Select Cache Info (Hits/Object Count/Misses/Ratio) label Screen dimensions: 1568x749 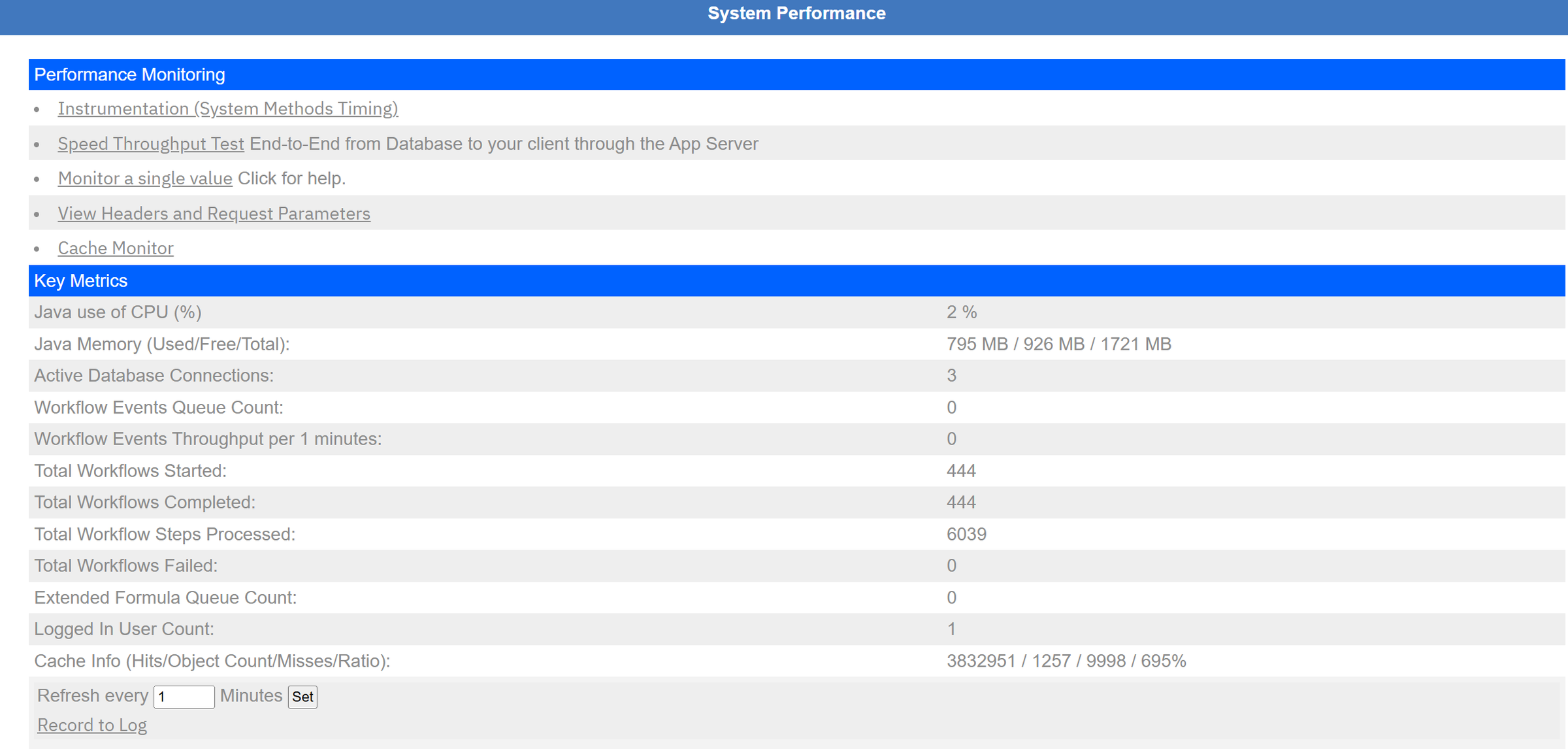click(212, 661)
